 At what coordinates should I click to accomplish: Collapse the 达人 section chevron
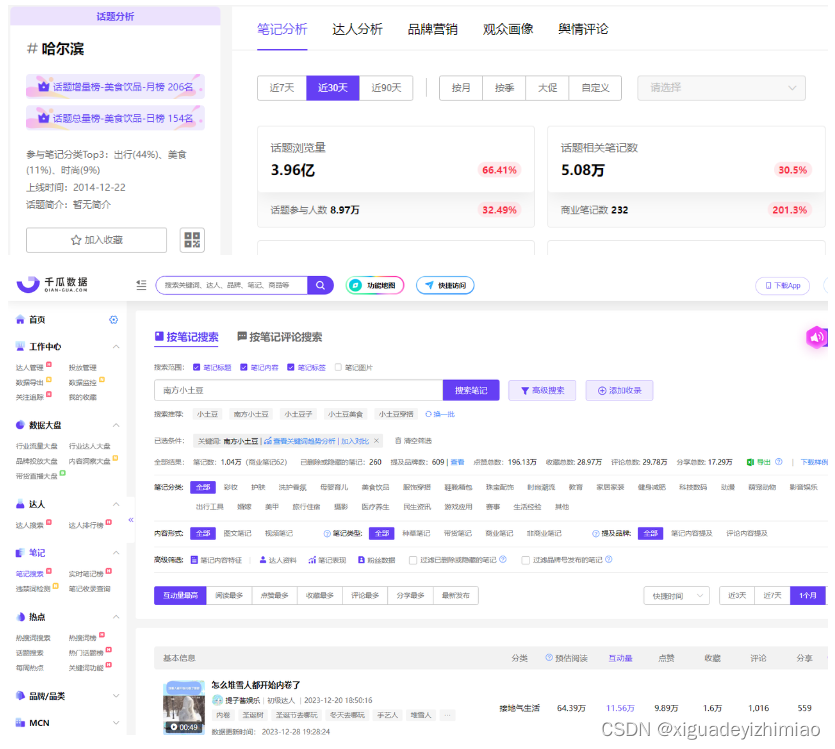pos(116,504)
